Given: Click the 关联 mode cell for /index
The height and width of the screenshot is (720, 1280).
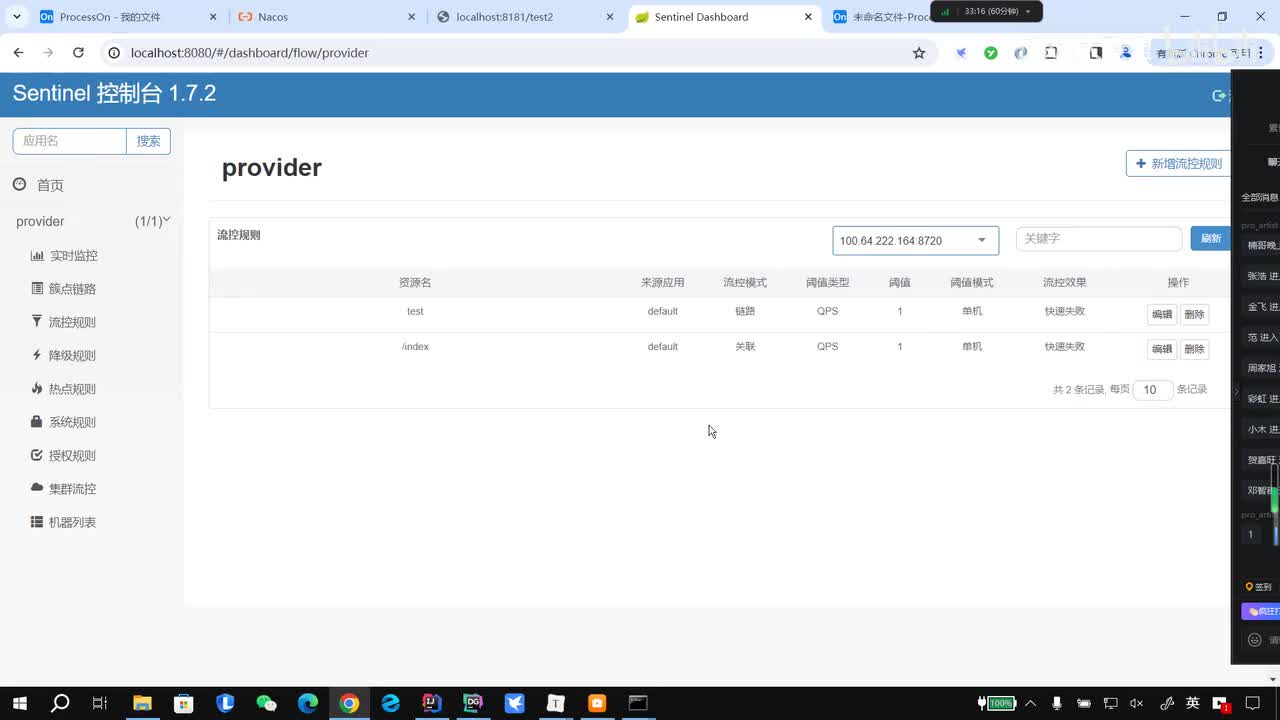Looking at the screenshot, I should [745, 347].
